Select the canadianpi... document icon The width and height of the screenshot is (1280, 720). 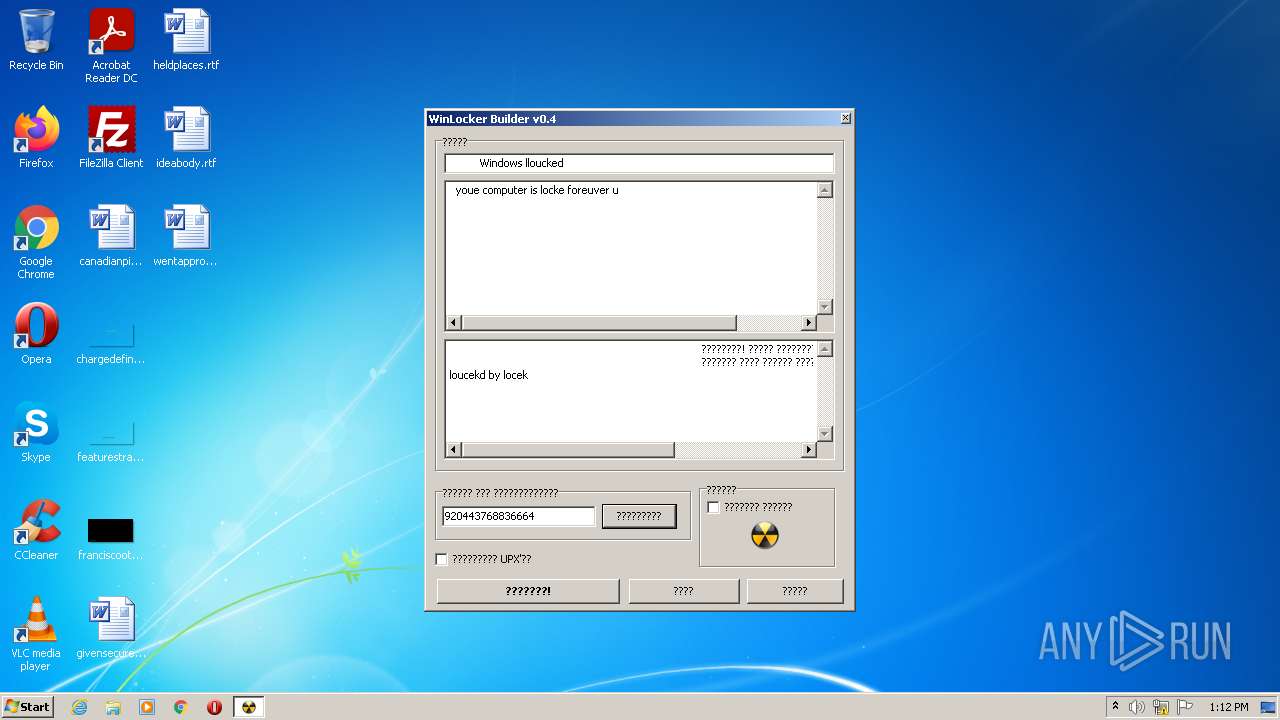[x=111, y=236]
